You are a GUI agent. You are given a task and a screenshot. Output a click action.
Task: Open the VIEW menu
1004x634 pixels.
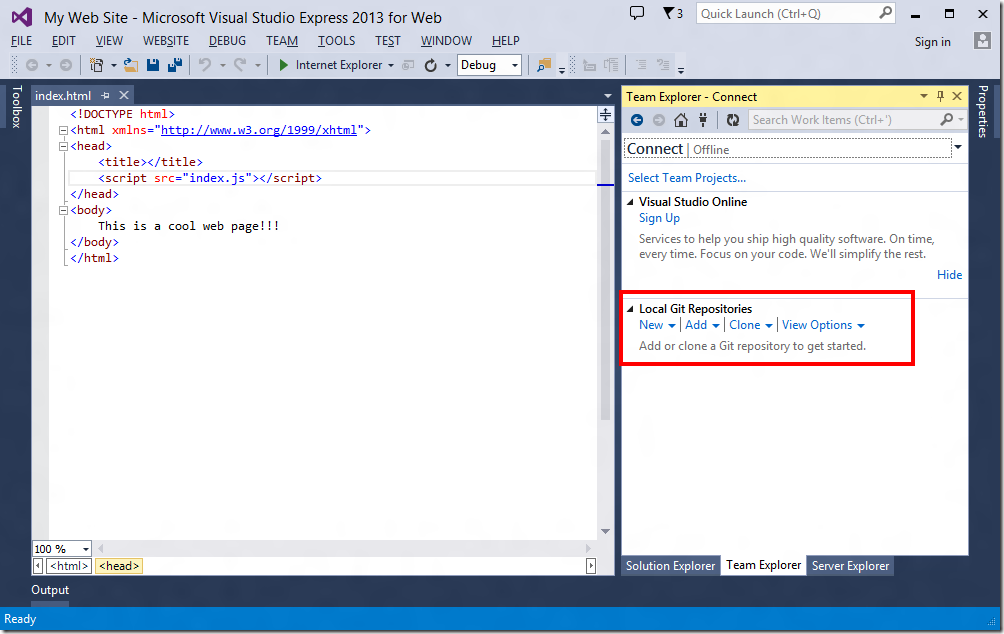pos(109,41)
